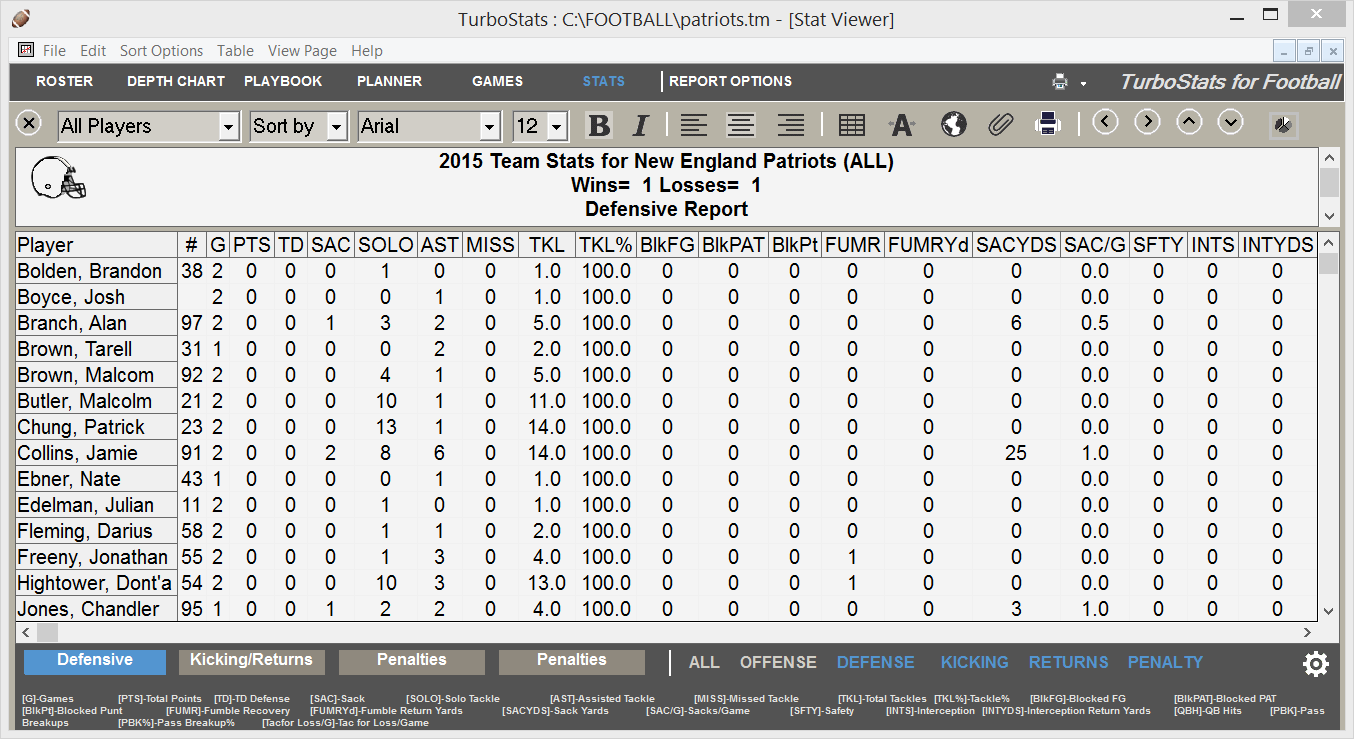Click the Player column header
The width and height of the screenshot is (1354, 739).
(x=96, y=245)
